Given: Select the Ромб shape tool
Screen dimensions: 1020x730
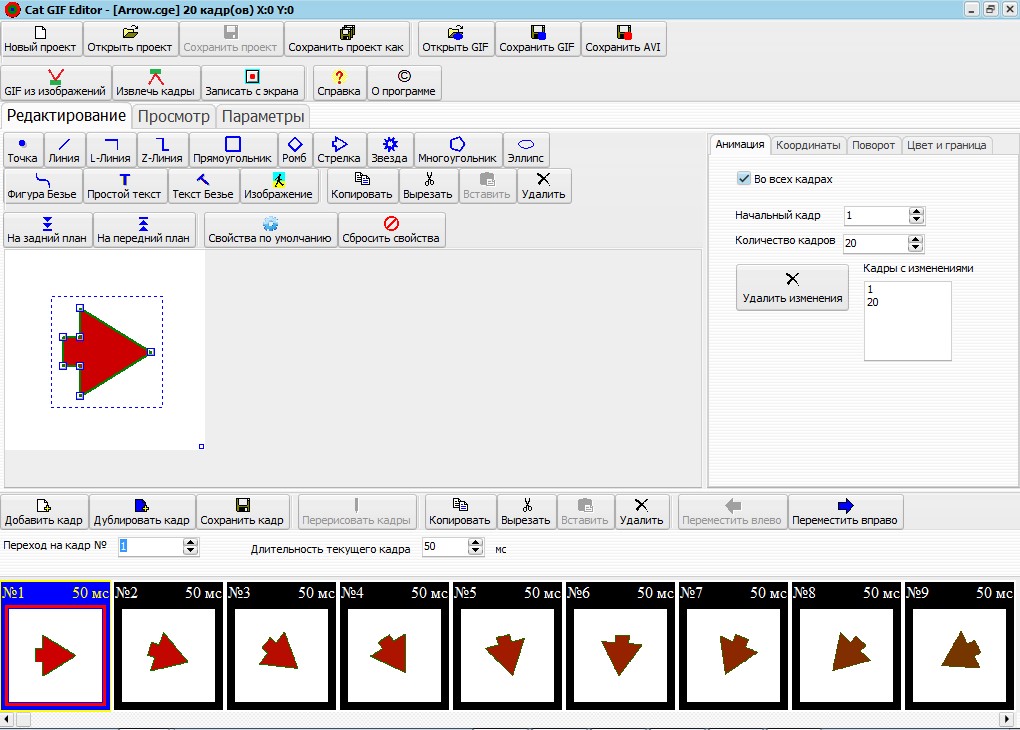Looking at the screenshot, I should click(x=295, y=150).
